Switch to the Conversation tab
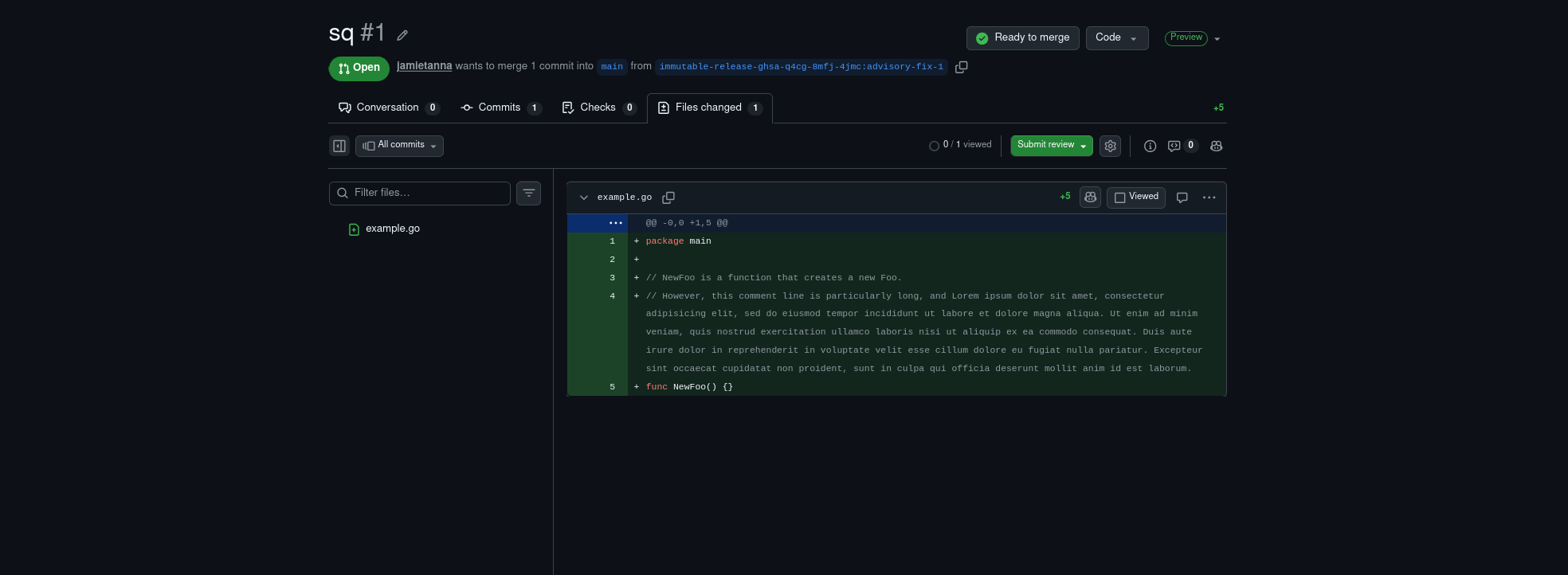The width and height of the screenshot is (1568, 575). pos(389,108)
